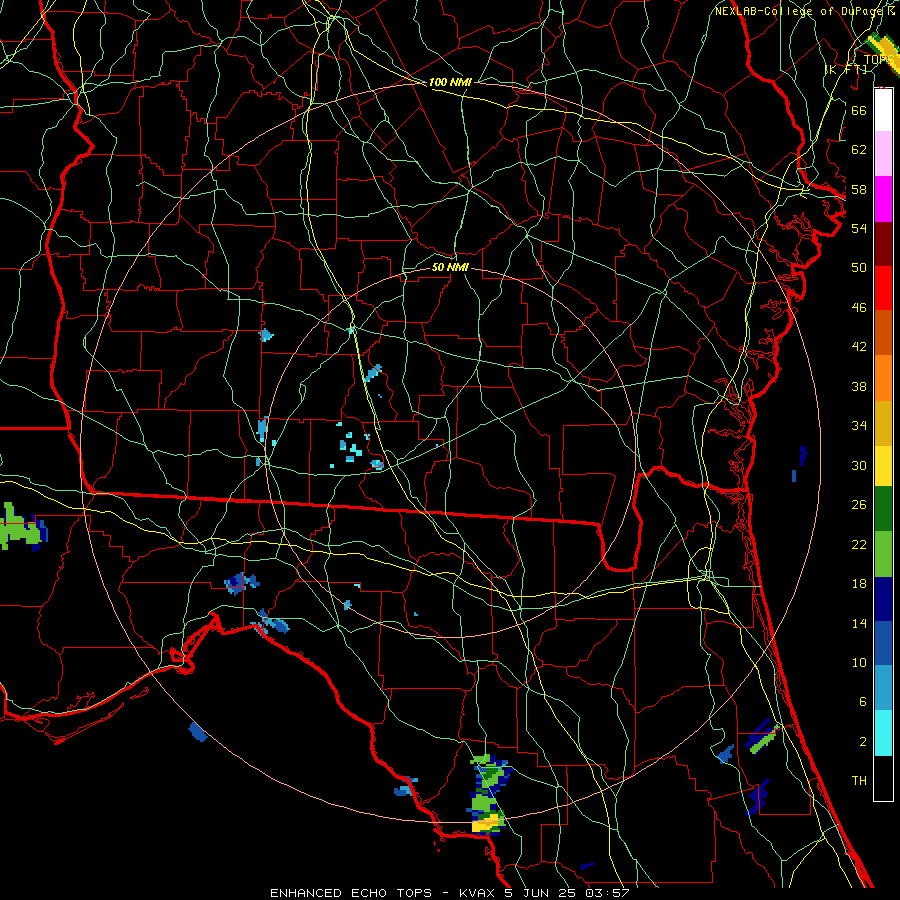Click the 2 scale label

[x=862, y=742]
